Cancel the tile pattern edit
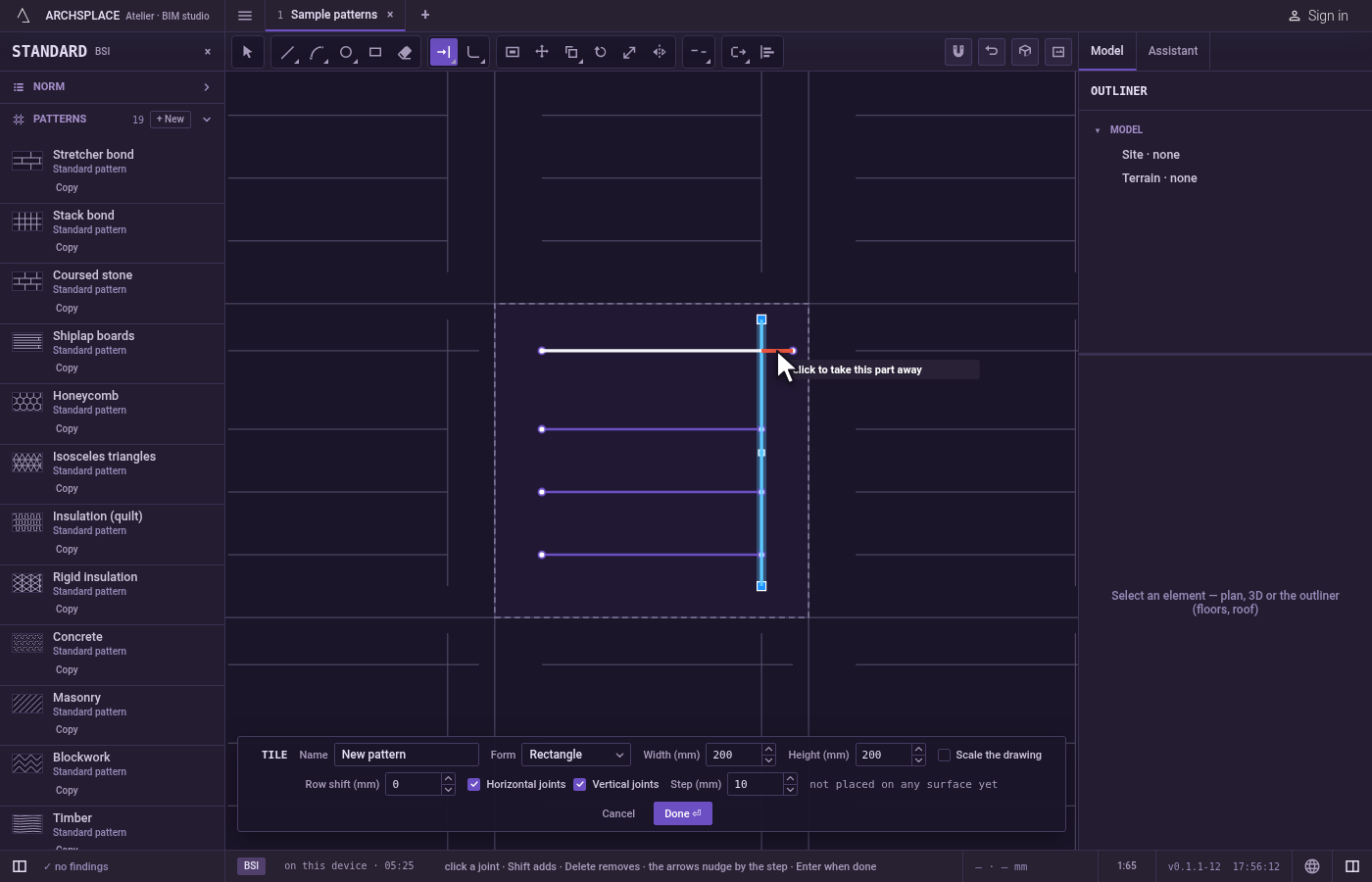This screenshot has width=1372, height=882. pyautogui.click(x=618, y=813)
